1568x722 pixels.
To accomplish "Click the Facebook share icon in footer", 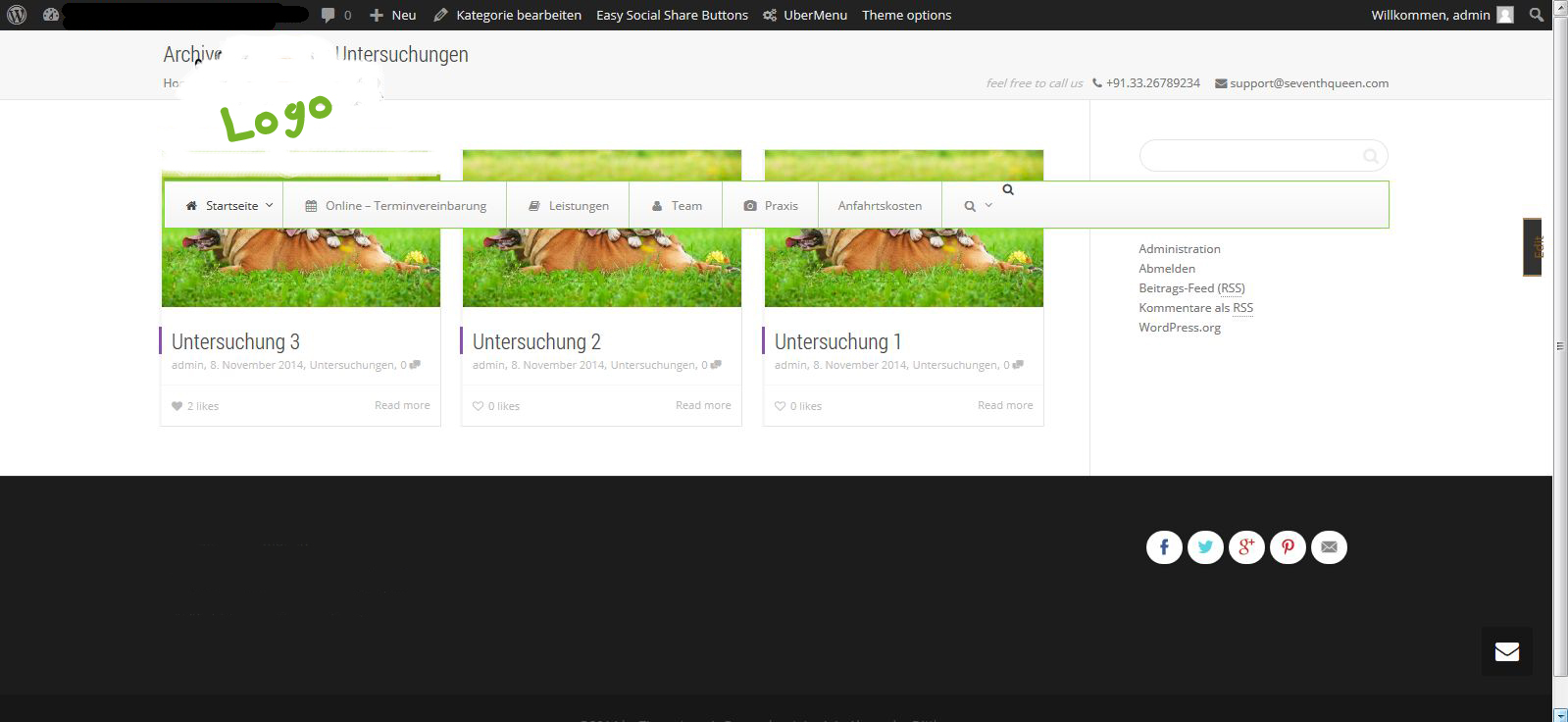I will (1164, 547).
